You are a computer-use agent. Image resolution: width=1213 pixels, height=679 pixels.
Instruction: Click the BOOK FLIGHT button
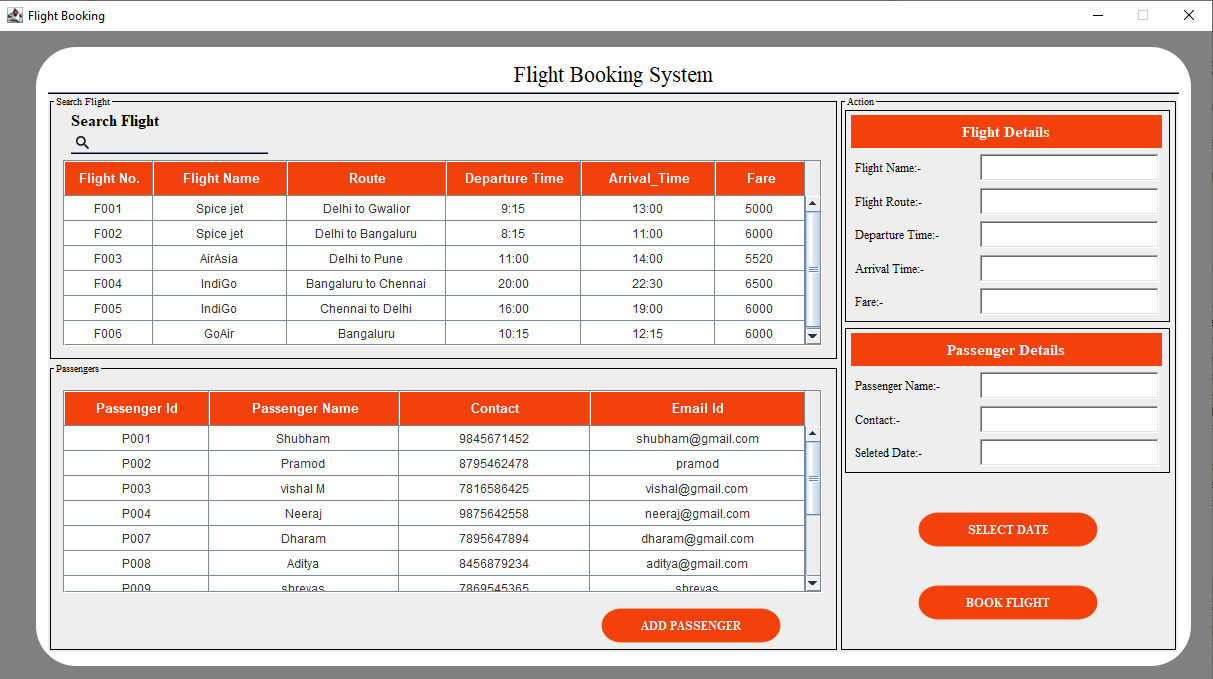pos(1007,603)
